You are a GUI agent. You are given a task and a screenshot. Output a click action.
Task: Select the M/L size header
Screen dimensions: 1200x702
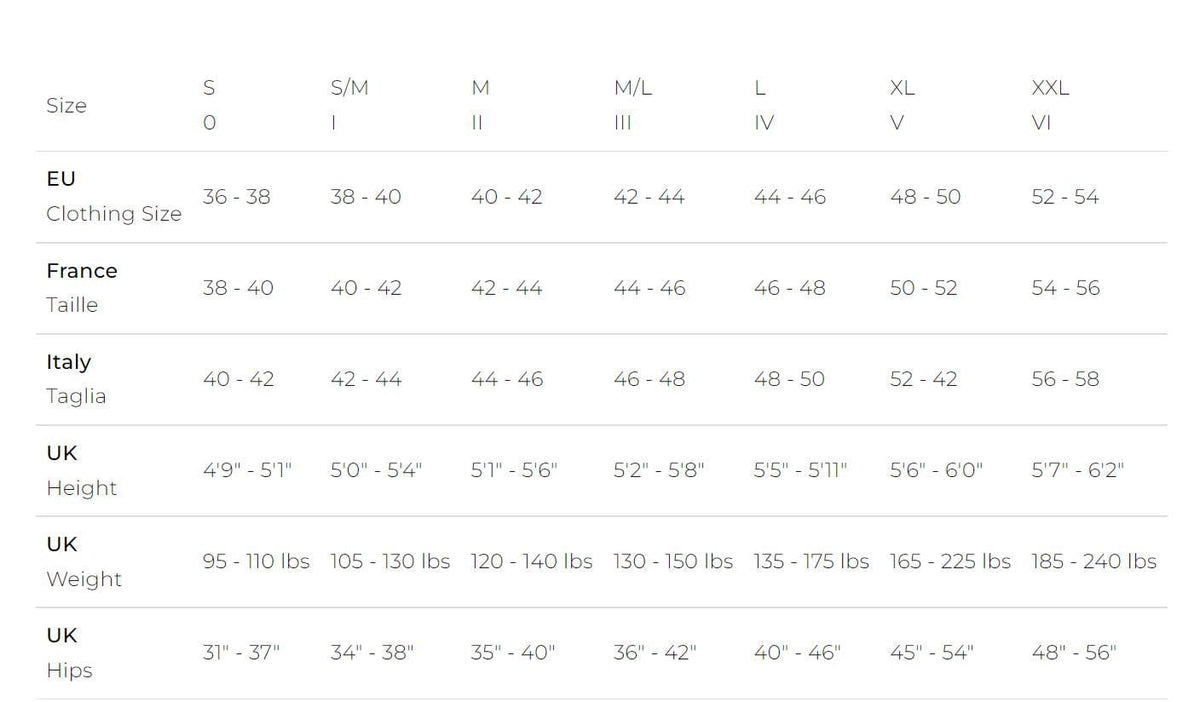[632, 105]
